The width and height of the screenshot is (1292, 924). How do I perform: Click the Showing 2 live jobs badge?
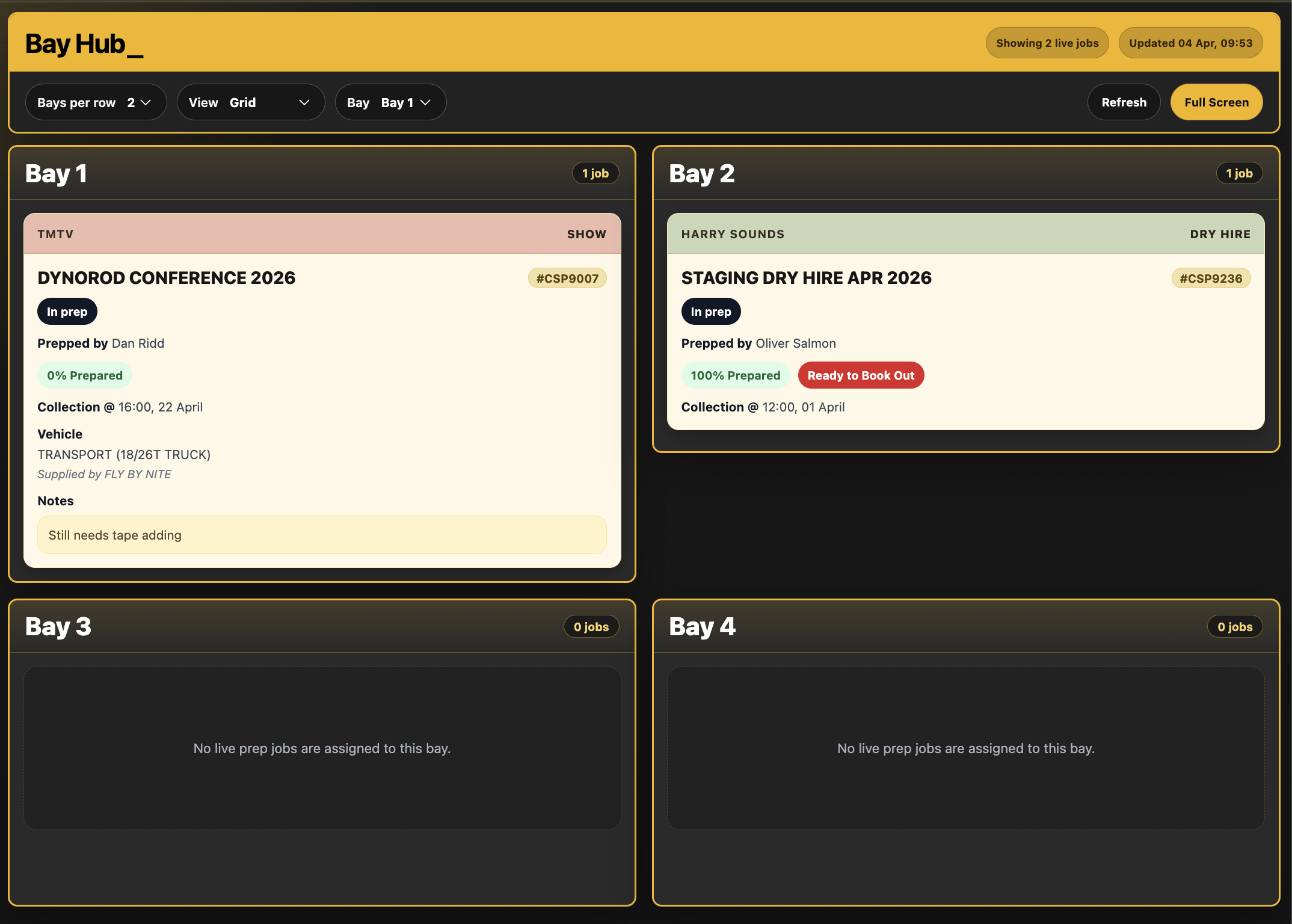click(x=1047, y=42)
